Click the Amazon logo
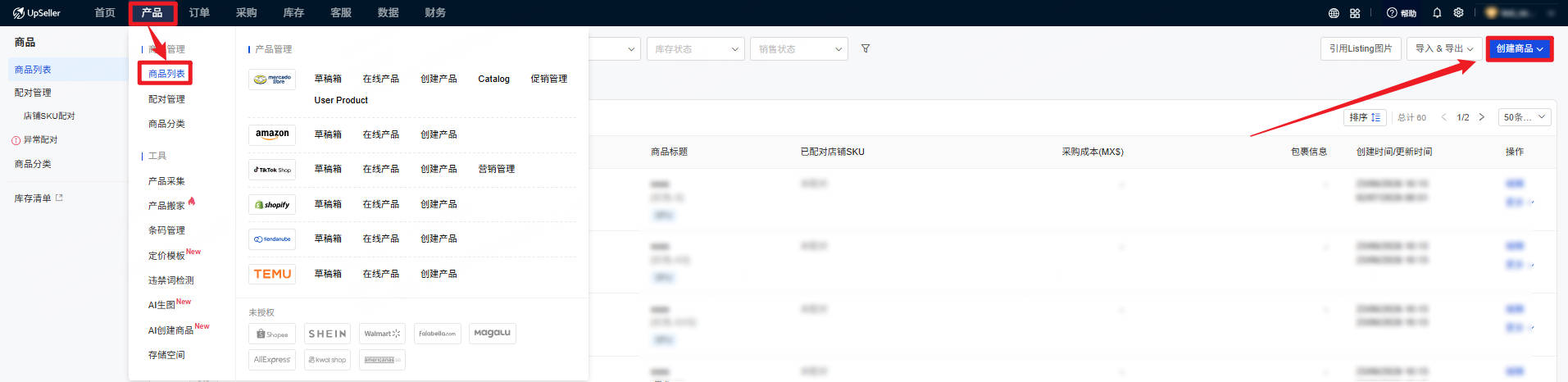The width and height of the screenshot is (1568, 382). coord(272,134)
